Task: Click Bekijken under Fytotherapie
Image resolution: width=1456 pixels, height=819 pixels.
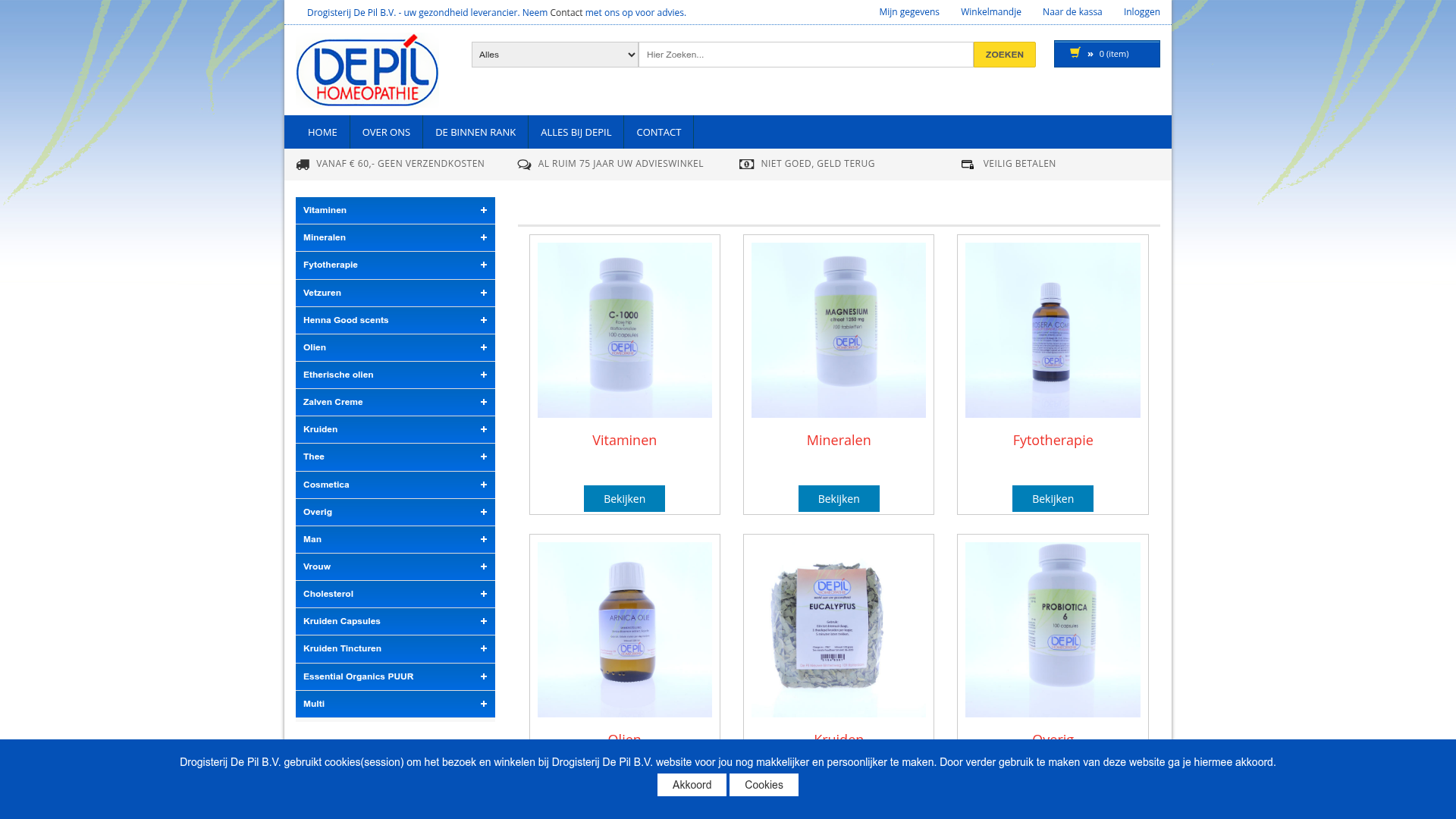Action: [1053, 499]
